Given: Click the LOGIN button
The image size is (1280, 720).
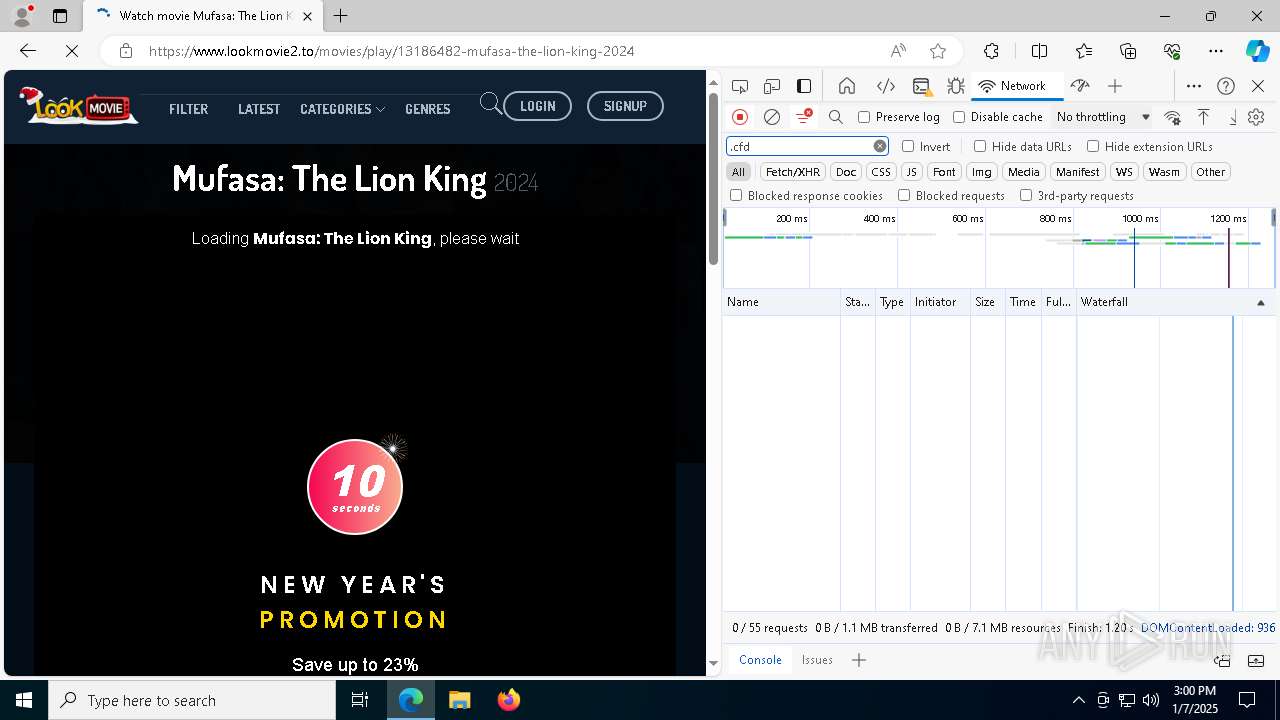Looking at the screenshot, I should [537, 106].
